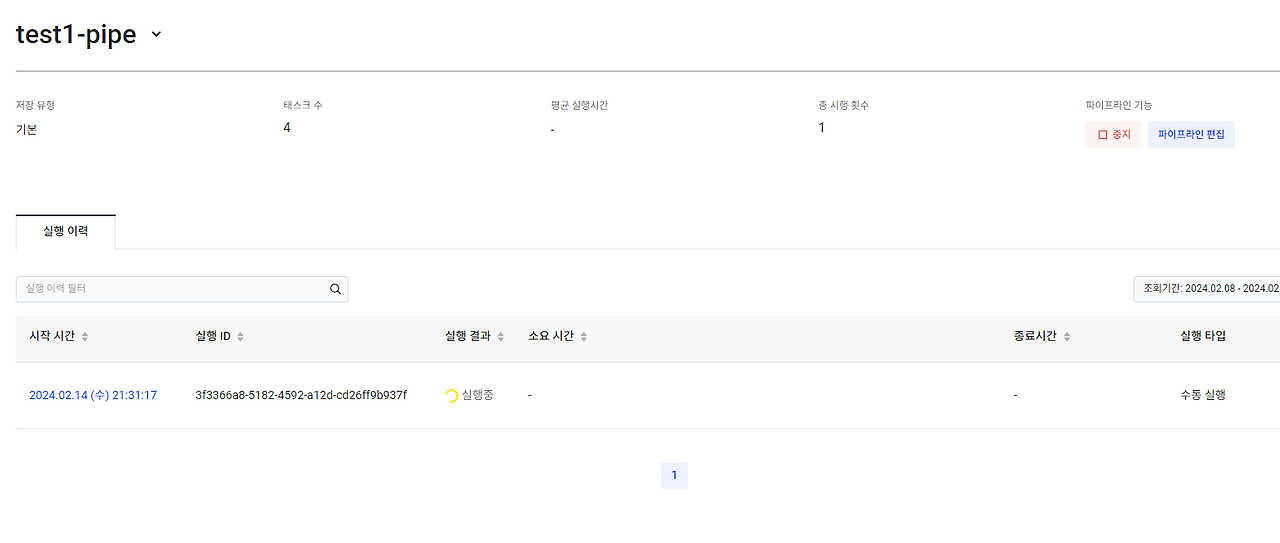Viewport: 1280px width, 543px height.
Task: Click the 파이프라인 편집 button
Action: pyautogui.click(x=1191, y=134)
